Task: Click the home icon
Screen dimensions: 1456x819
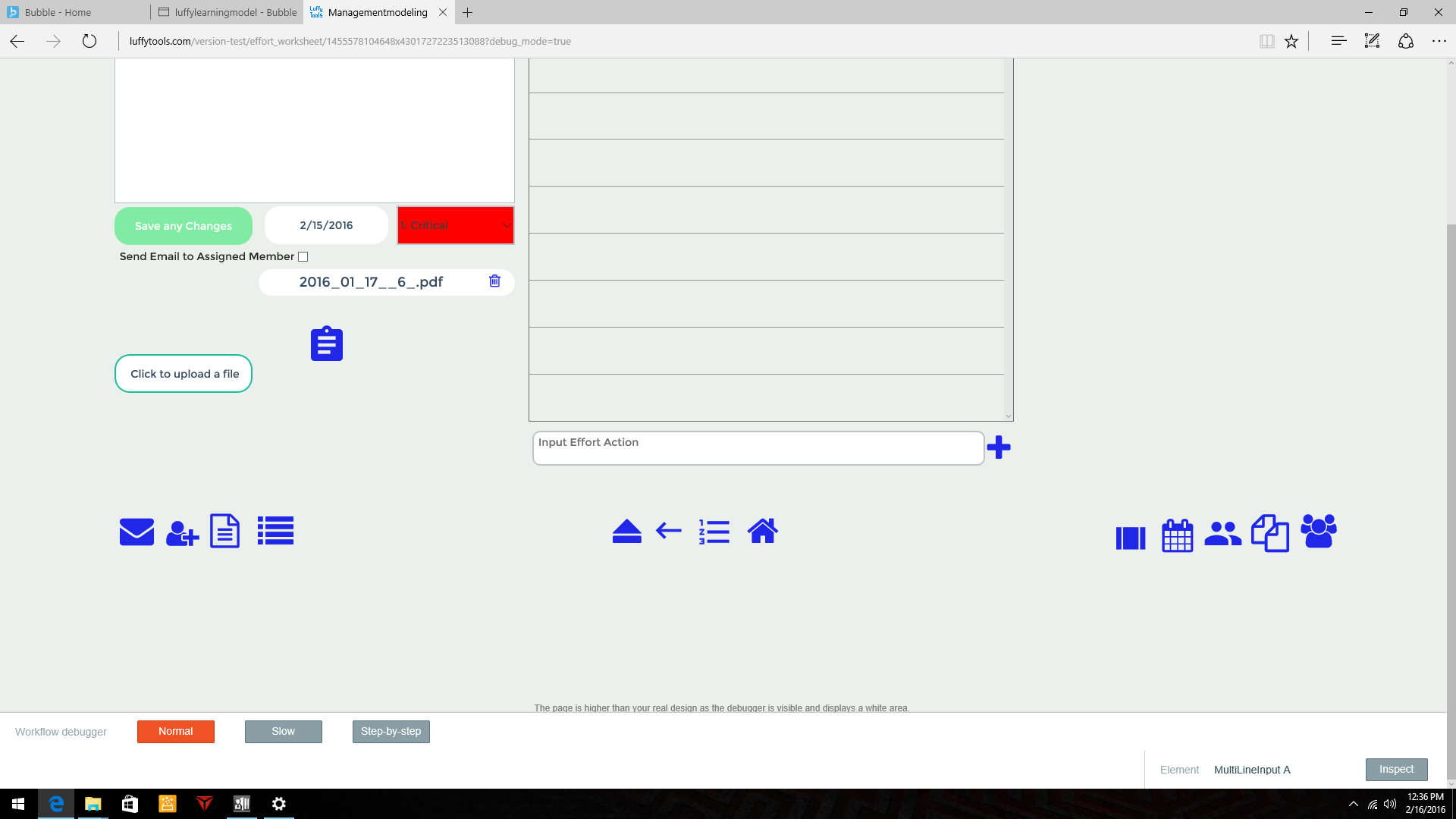Action: [762, 531]
